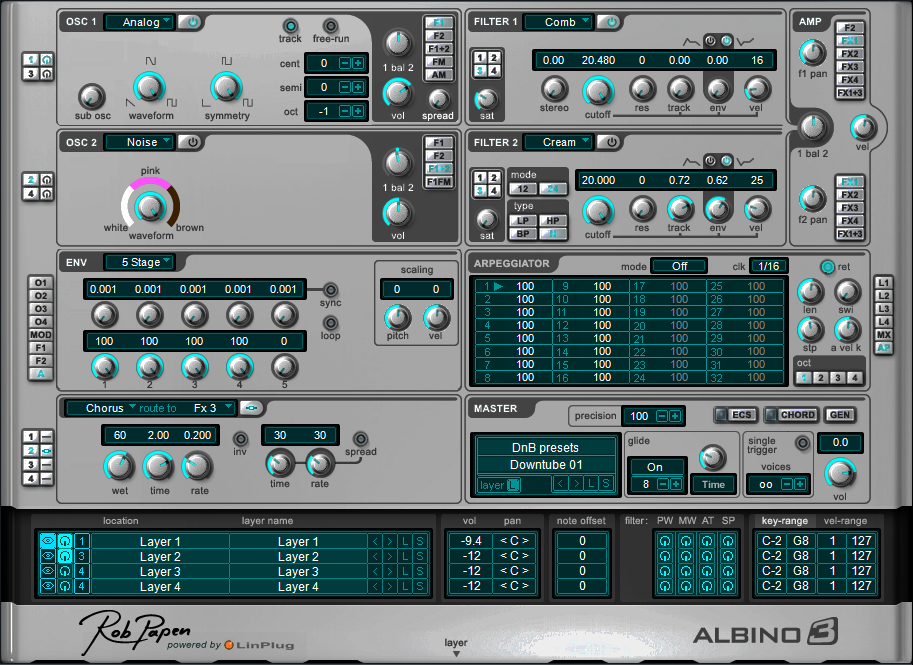Select MX tab on right side
Viewport: 913px width, 665px height.
pos(883,335)
